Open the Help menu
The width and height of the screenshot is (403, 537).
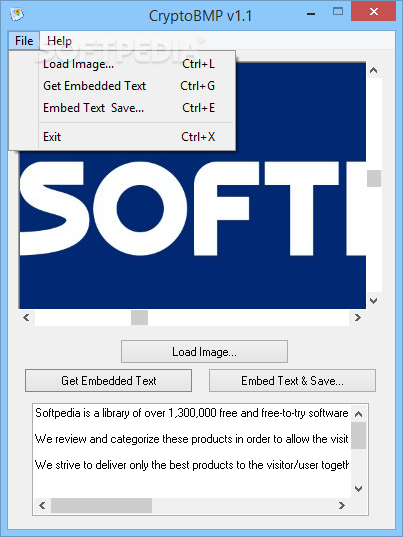pos(59,41)
